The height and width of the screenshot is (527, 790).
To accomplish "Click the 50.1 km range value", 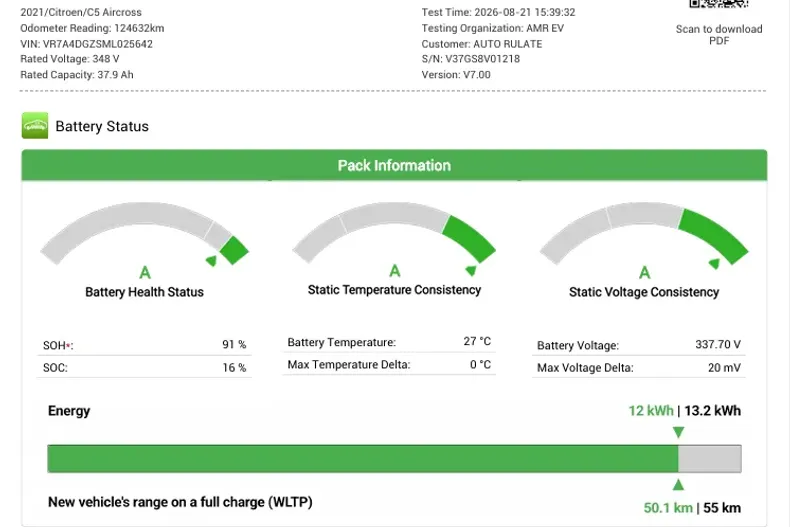I will pyautogui.click(x=668, y=507).
